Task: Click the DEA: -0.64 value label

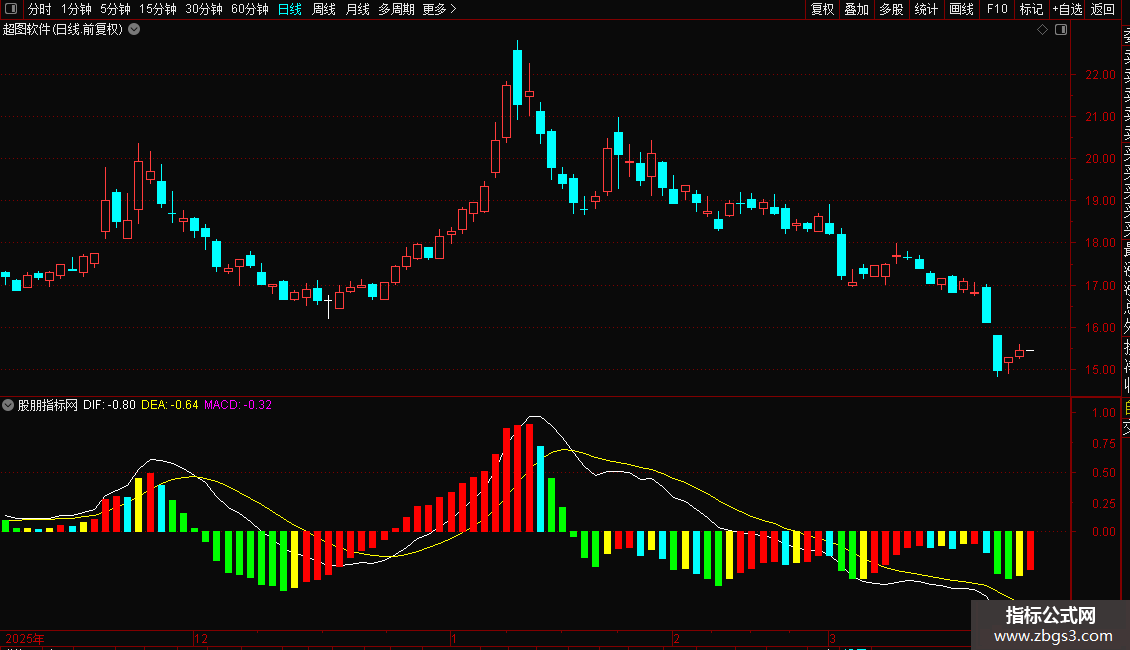Action: pyautogui.click(x=169, y=405)
